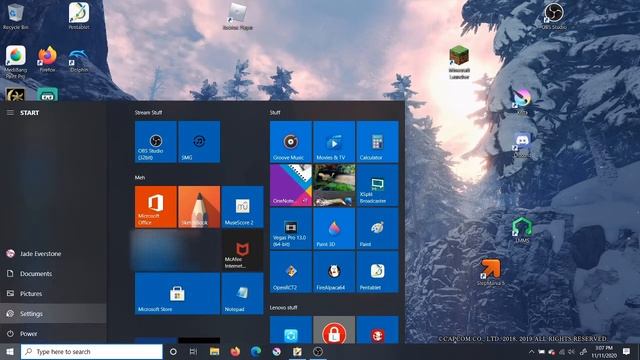
Task: Open the Vegas Pro 13.0 tile
Action: 291,229
